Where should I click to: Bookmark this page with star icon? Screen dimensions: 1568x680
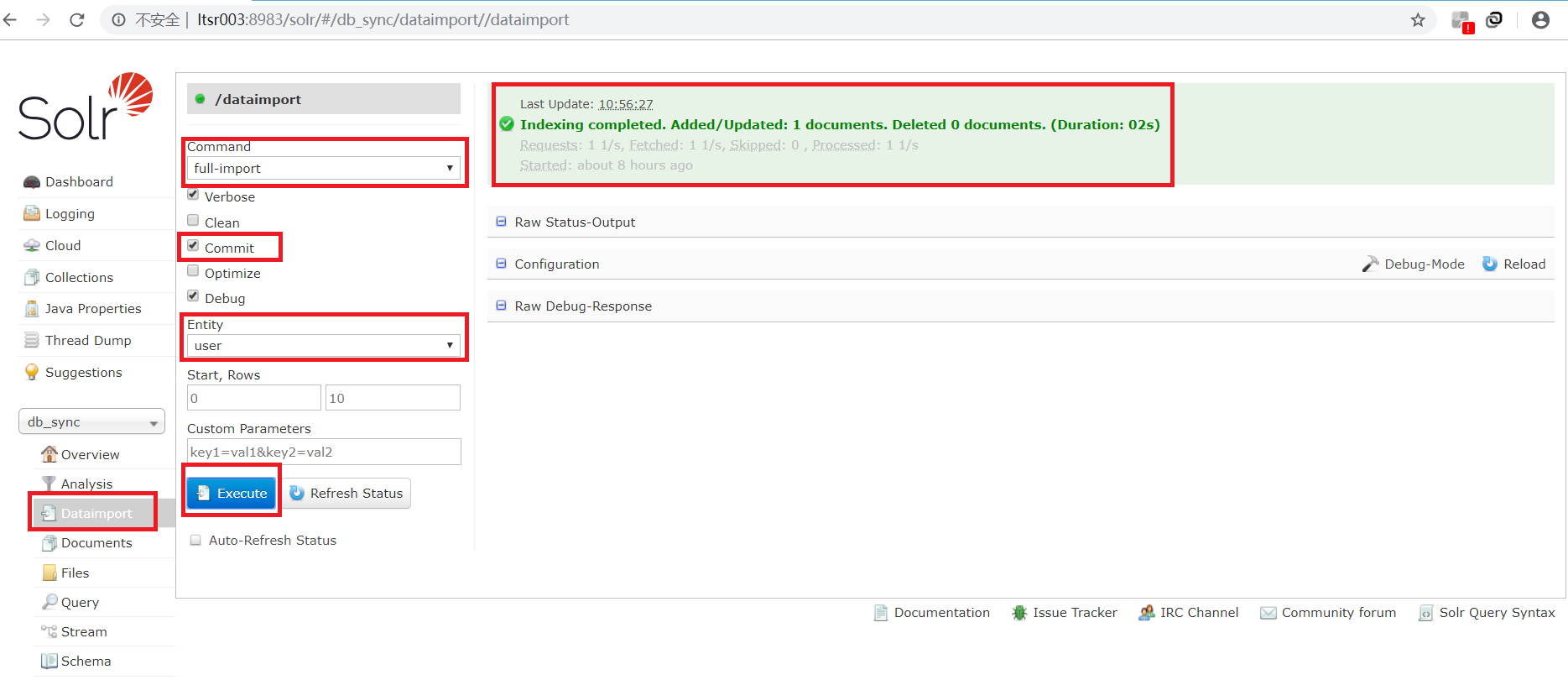pos(1418,19)
